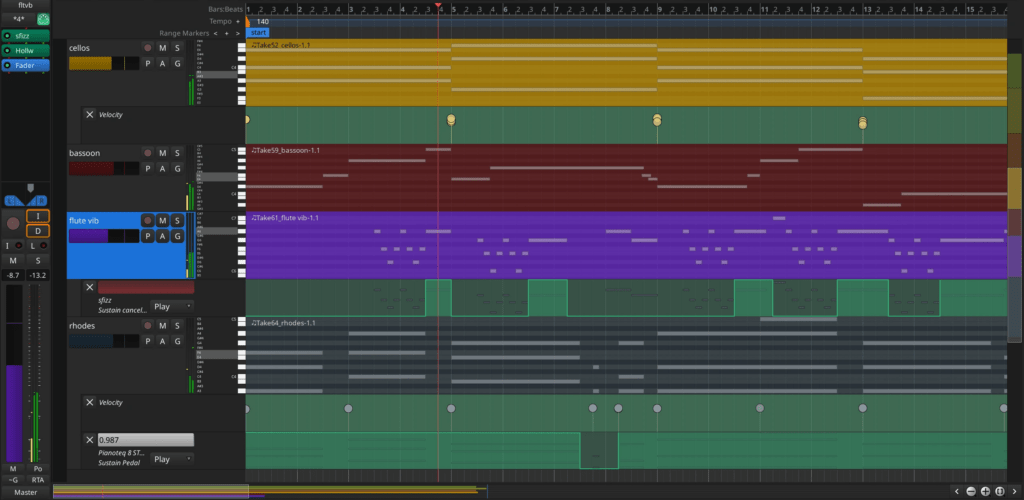The width and height of the screenshot is (1024, 500).
Task: Zoom out the timeline with minus icon
Action: pos(971,492)
